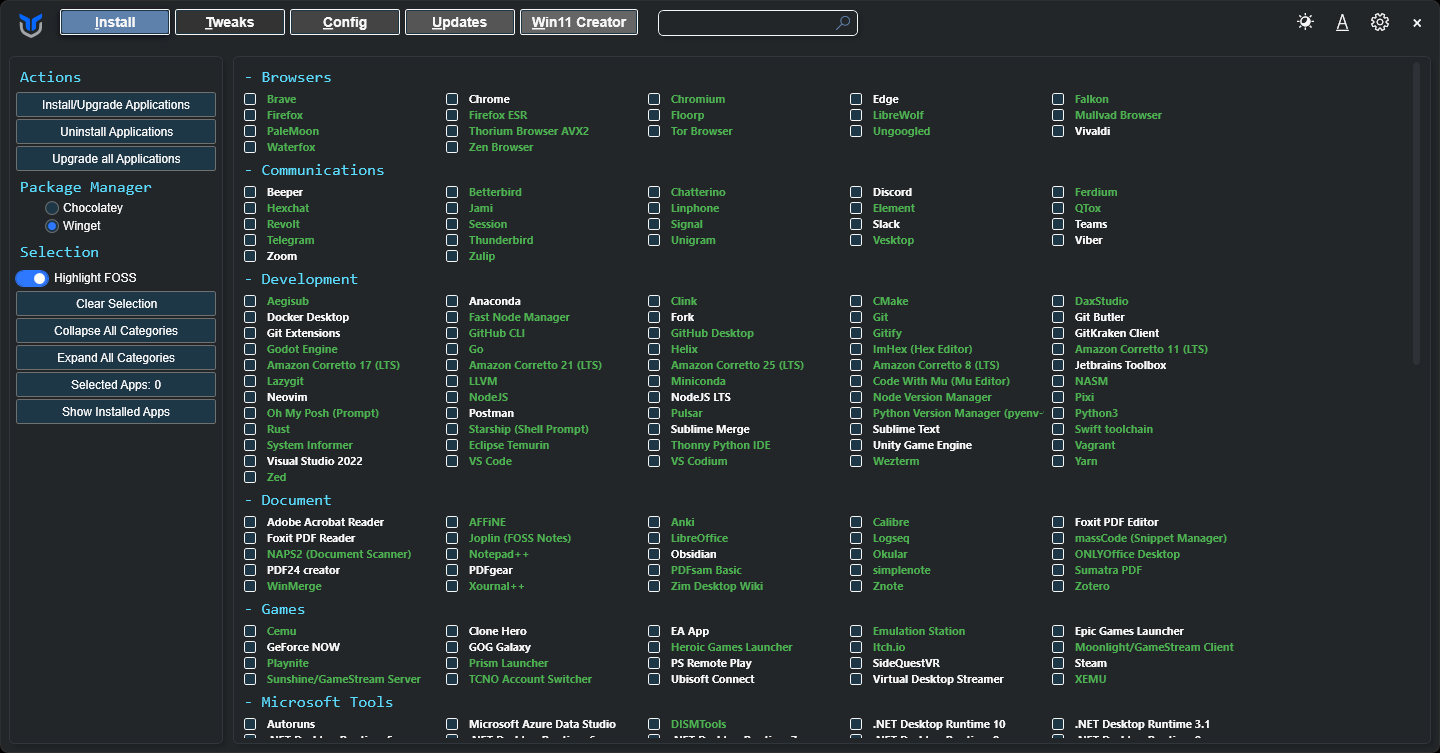Click Install/Upgrade Applications button
Image resolution: width=1440 pixels, height=753 pixels.
click(116, 105)
